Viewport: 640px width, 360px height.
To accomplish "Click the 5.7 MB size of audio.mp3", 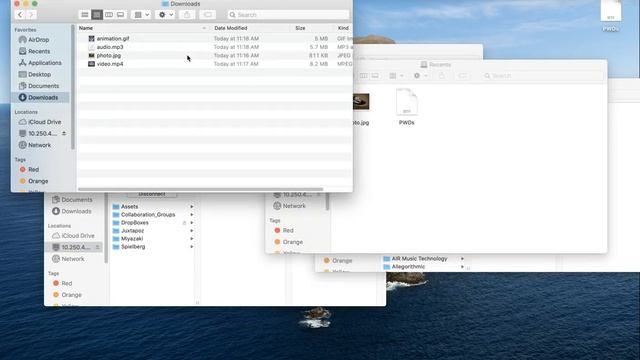I will [x=318, y=47].
